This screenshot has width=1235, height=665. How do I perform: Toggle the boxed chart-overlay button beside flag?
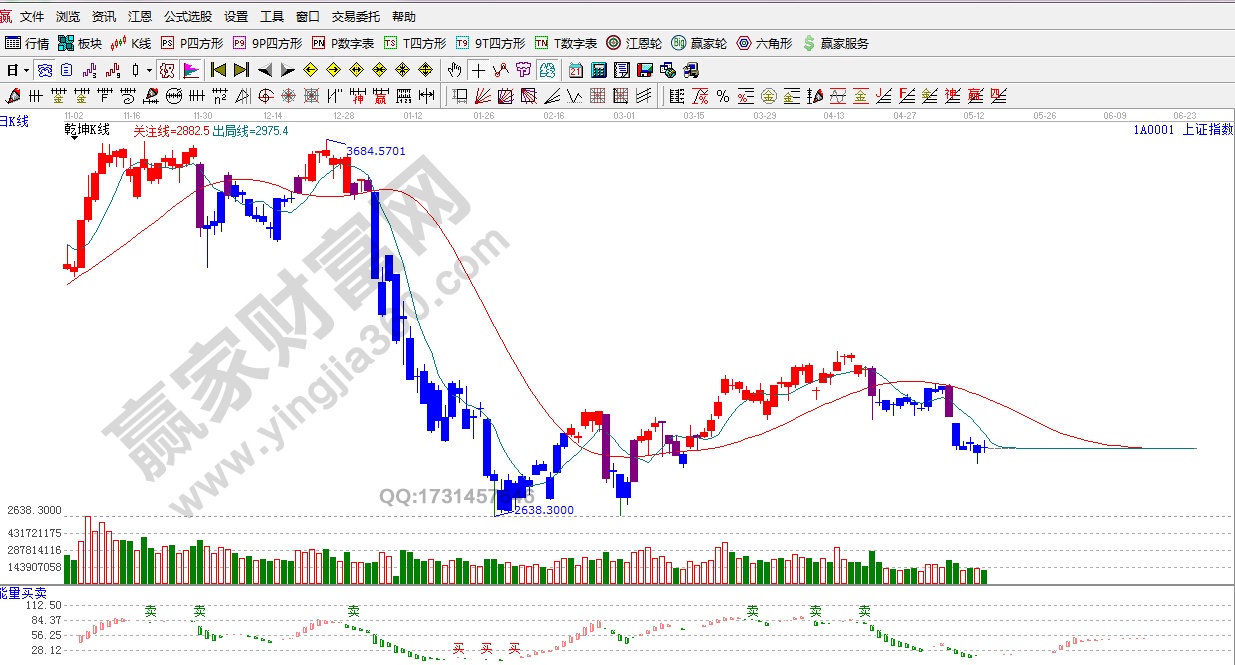(167, 70)
